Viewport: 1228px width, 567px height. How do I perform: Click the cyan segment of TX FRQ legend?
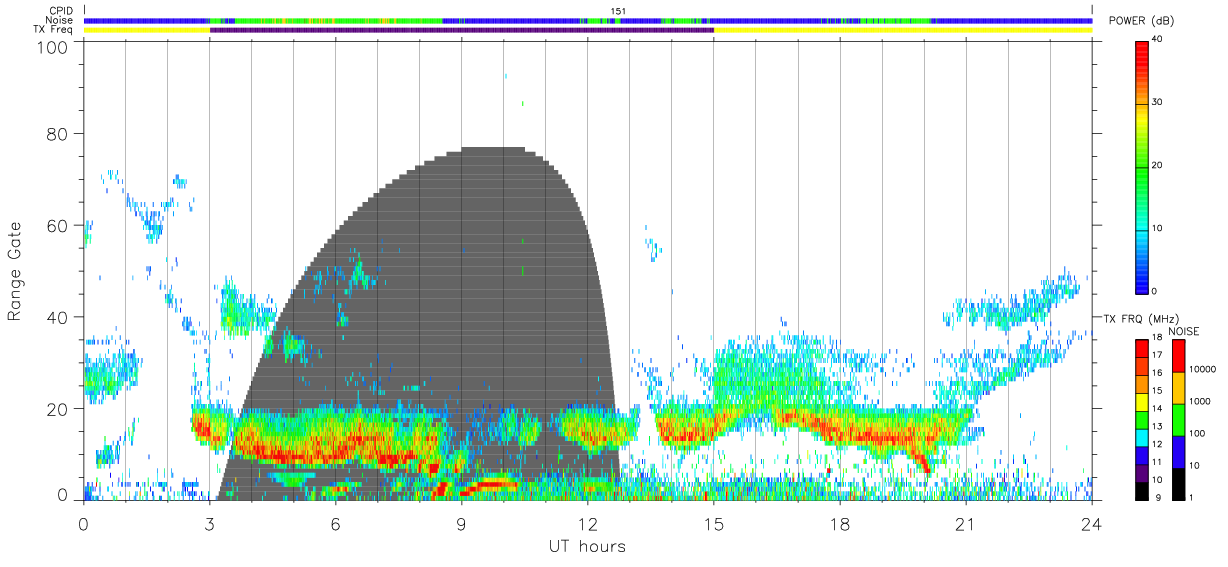pyautogui.click(x=1143, y=439)
